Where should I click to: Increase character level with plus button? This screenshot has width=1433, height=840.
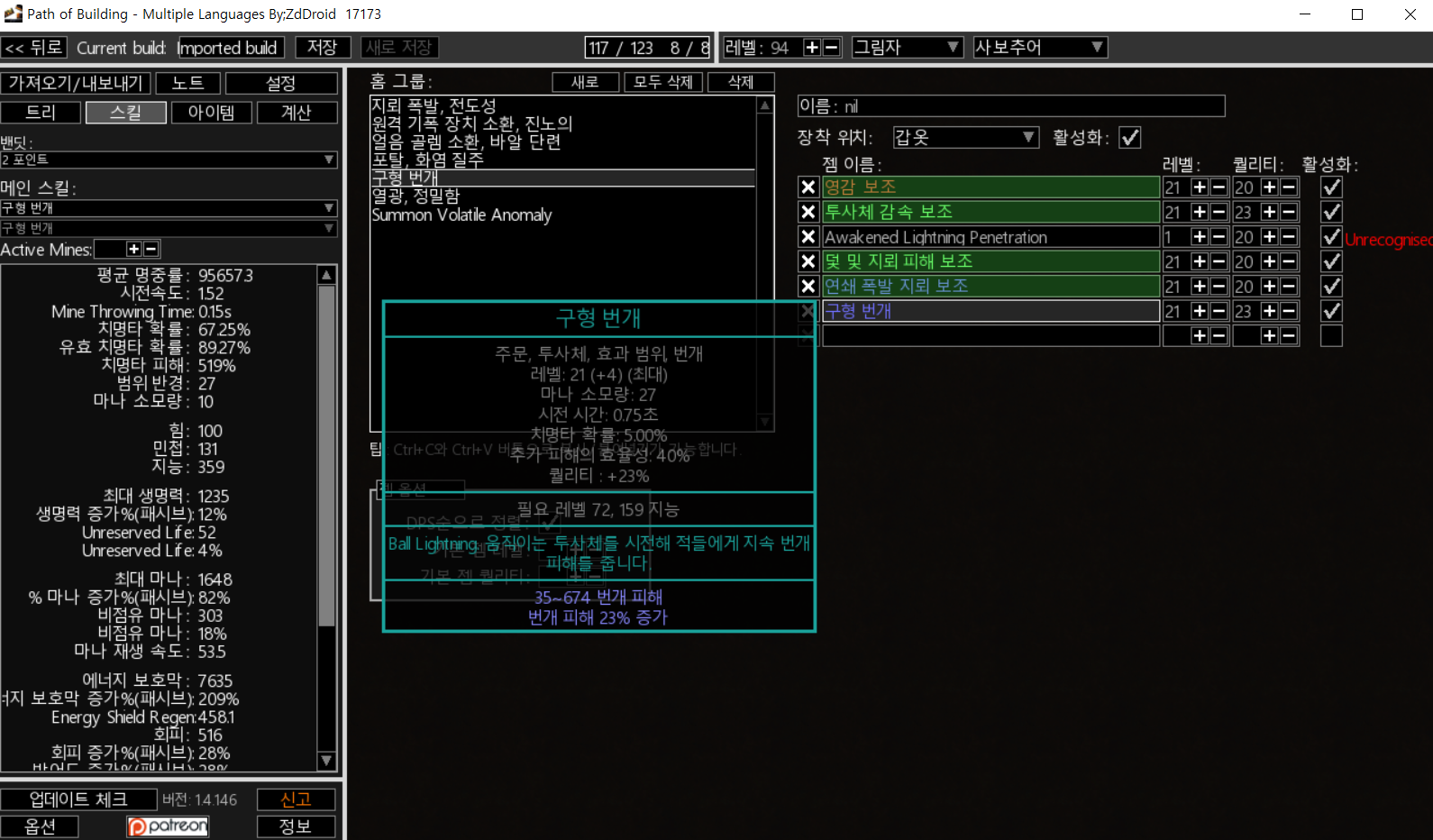click(x=812, y=48)
